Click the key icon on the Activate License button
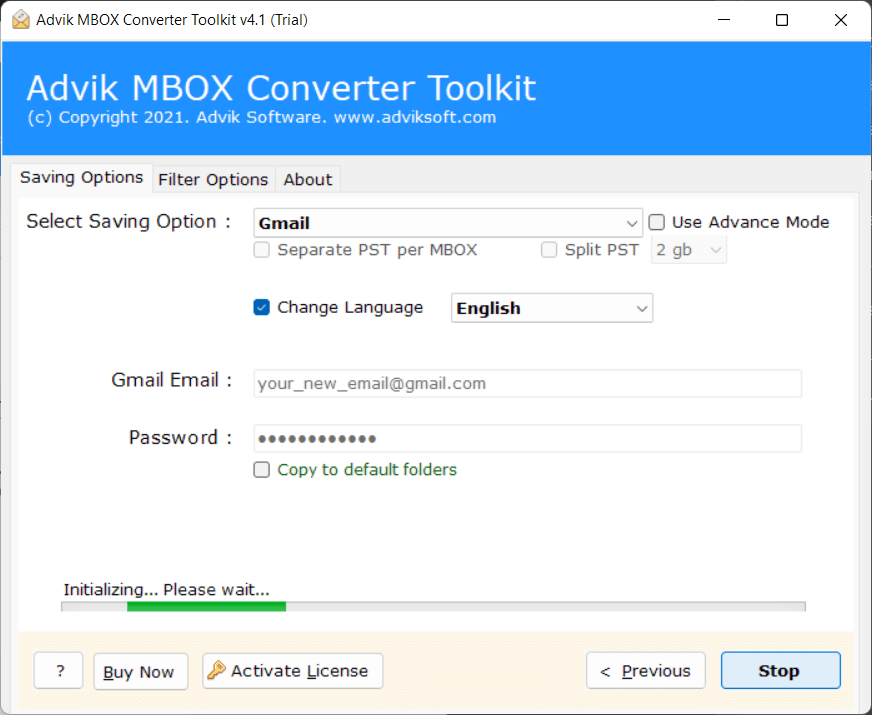The height and width of the screenshot is (715, 872). 216,670
